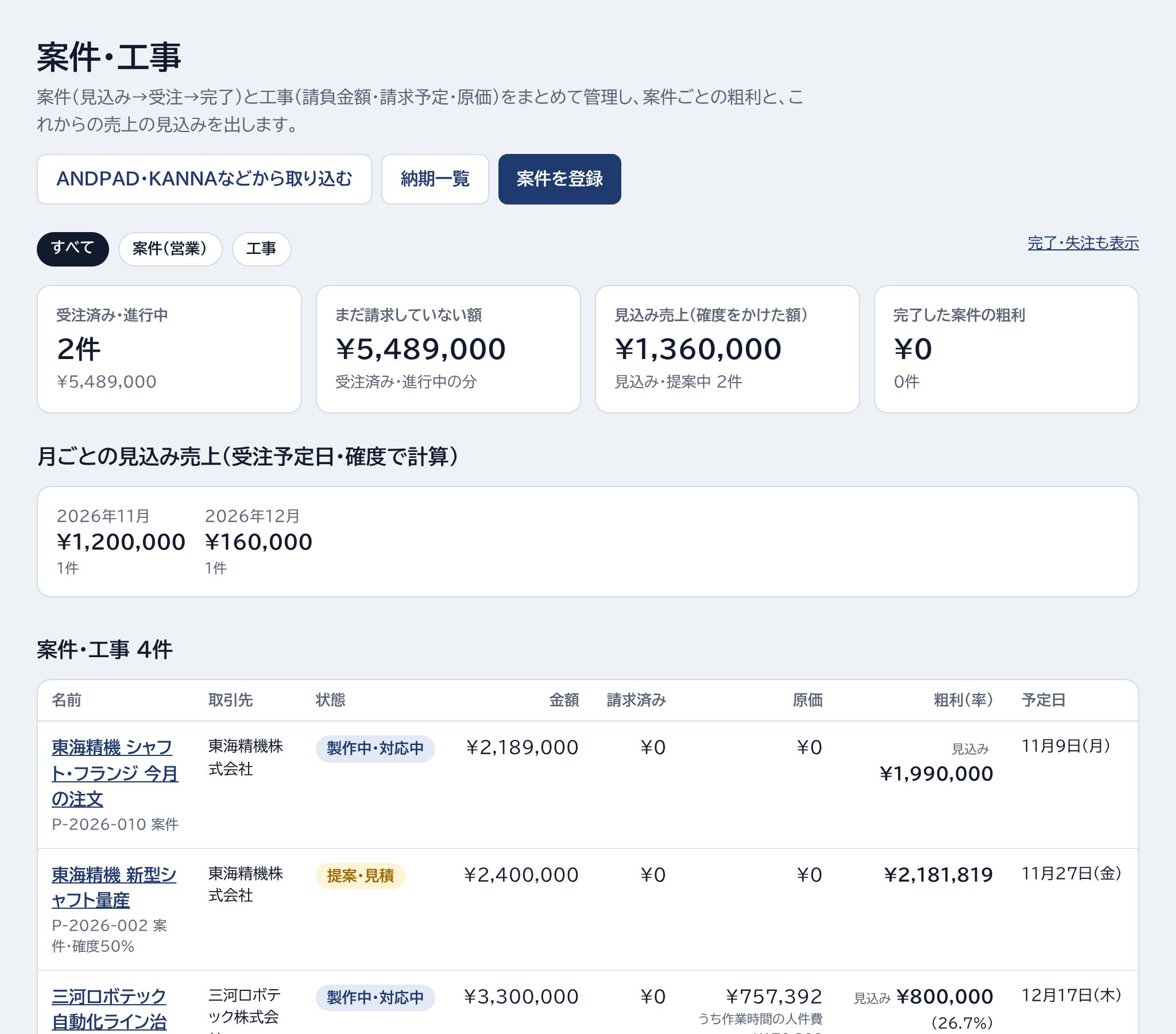Click the gross profit ¥2,181,819
The image size is (1176, 1034).
tap(938, 875)
